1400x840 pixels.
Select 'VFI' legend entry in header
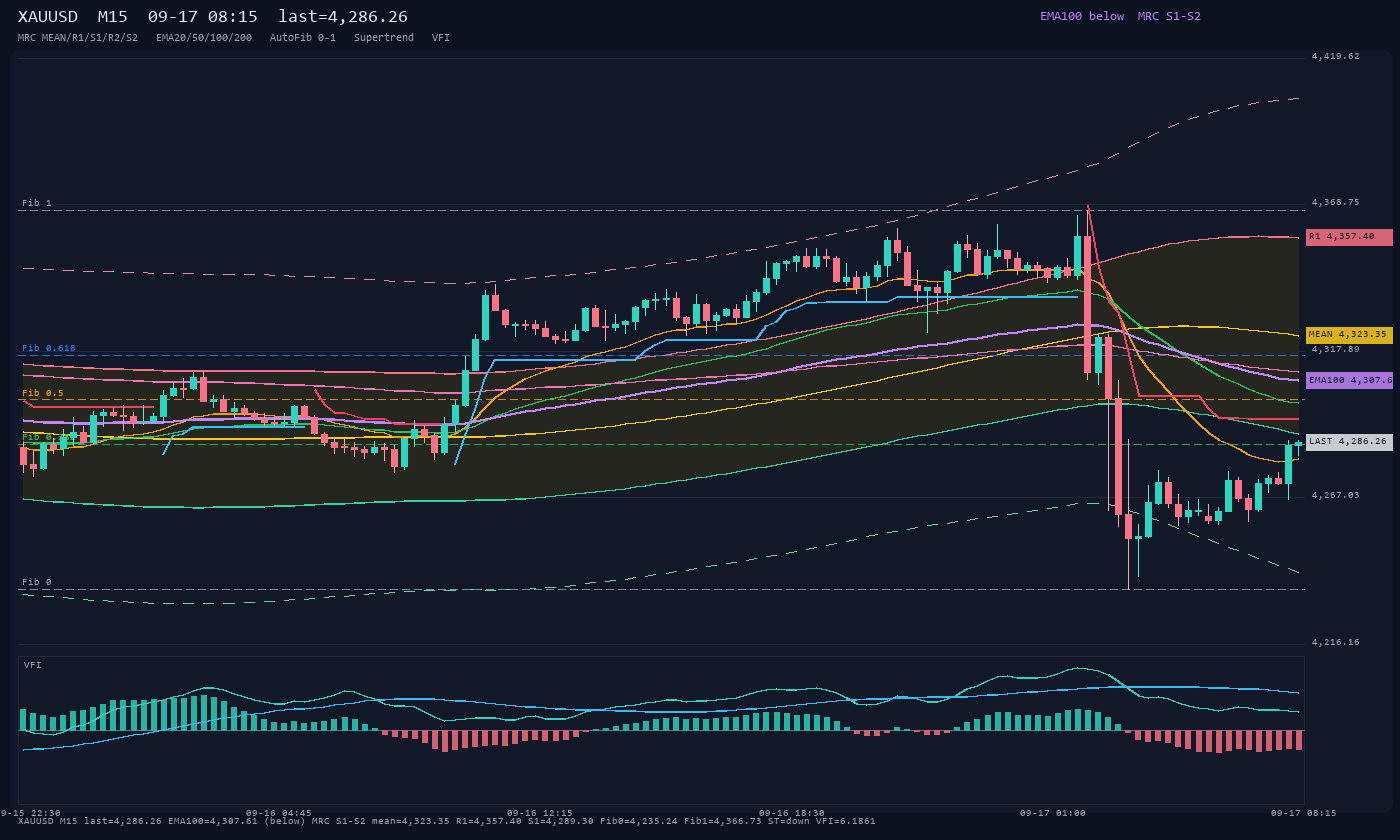coord(441,38)
